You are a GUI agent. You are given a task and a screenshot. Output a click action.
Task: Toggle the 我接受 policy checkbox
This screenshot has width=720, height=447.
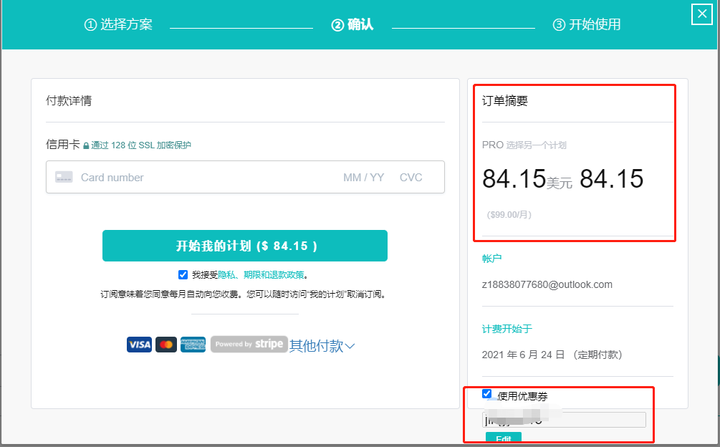click(x=183, y=275)
